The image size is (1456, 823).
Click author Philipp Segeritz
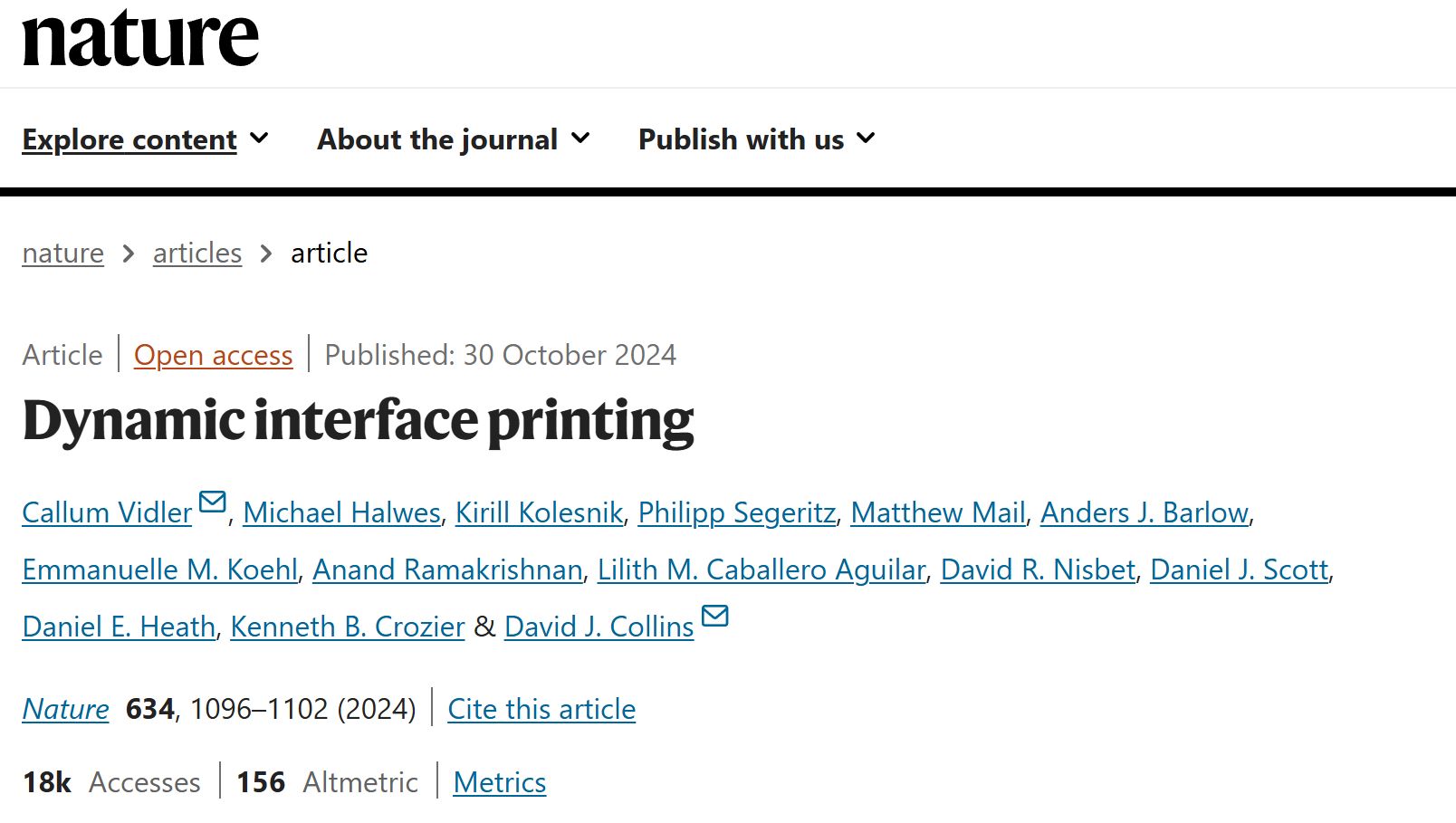(x=736, y=513)
